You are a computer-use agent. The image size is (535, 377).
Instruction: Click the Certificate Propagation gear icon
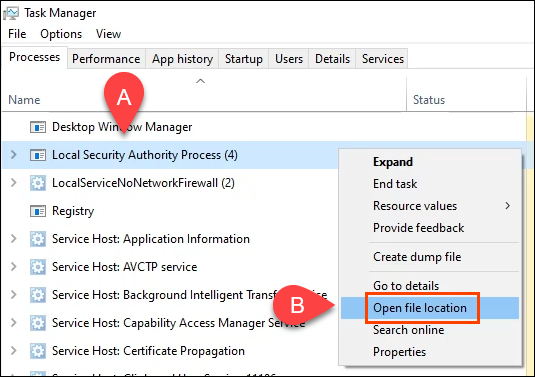coord(38,351)
